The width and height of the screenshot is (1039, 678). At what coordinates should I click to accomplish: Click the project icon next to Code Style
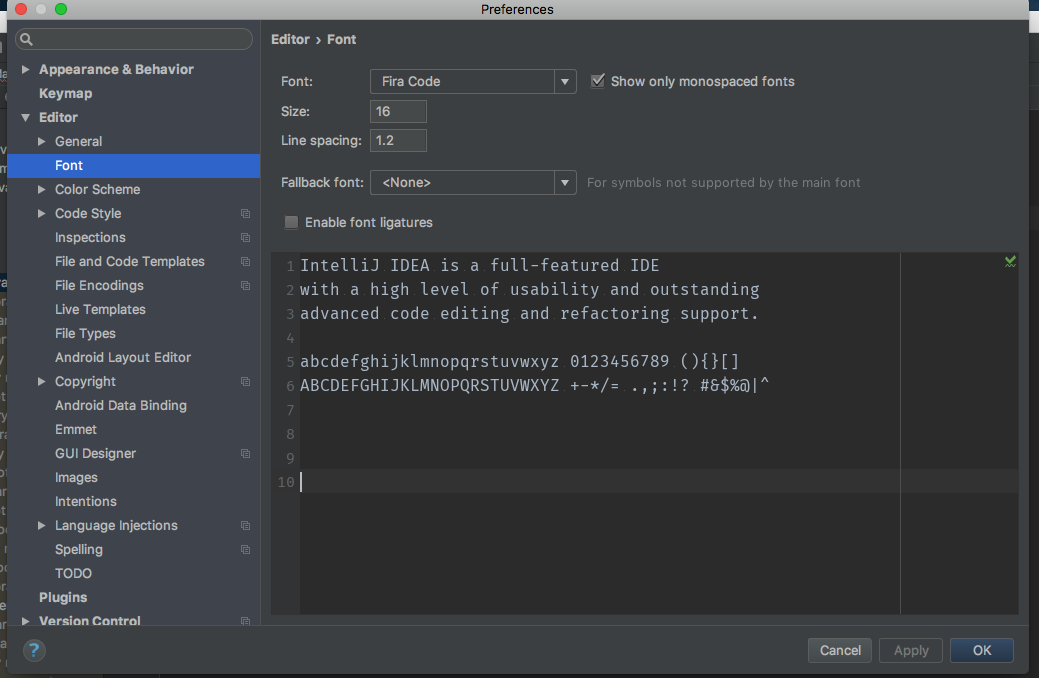click(x=245, y=213)
